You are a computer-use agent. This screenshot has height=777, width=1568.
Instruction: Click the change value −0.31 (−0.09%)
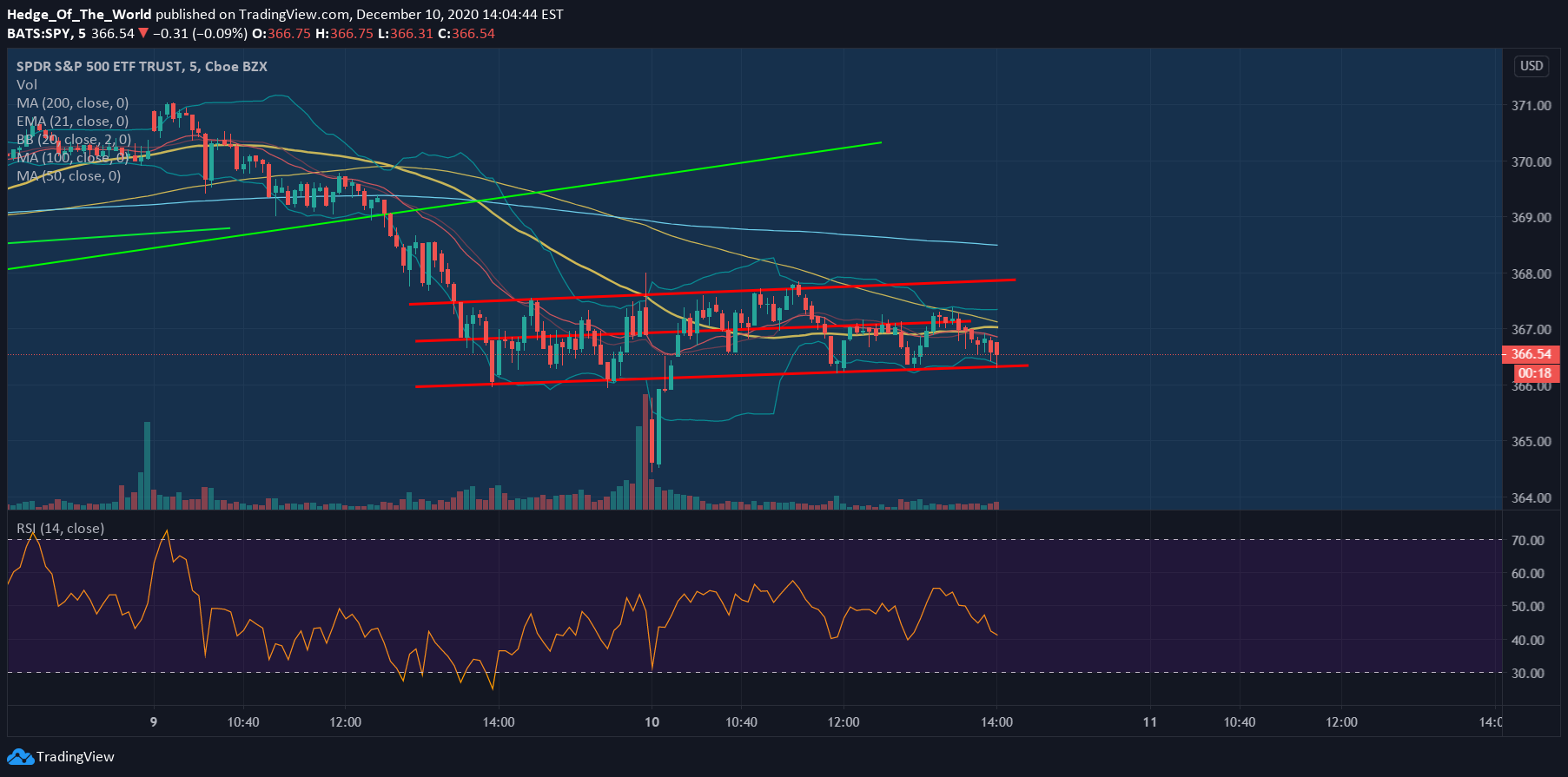[200, 34]
